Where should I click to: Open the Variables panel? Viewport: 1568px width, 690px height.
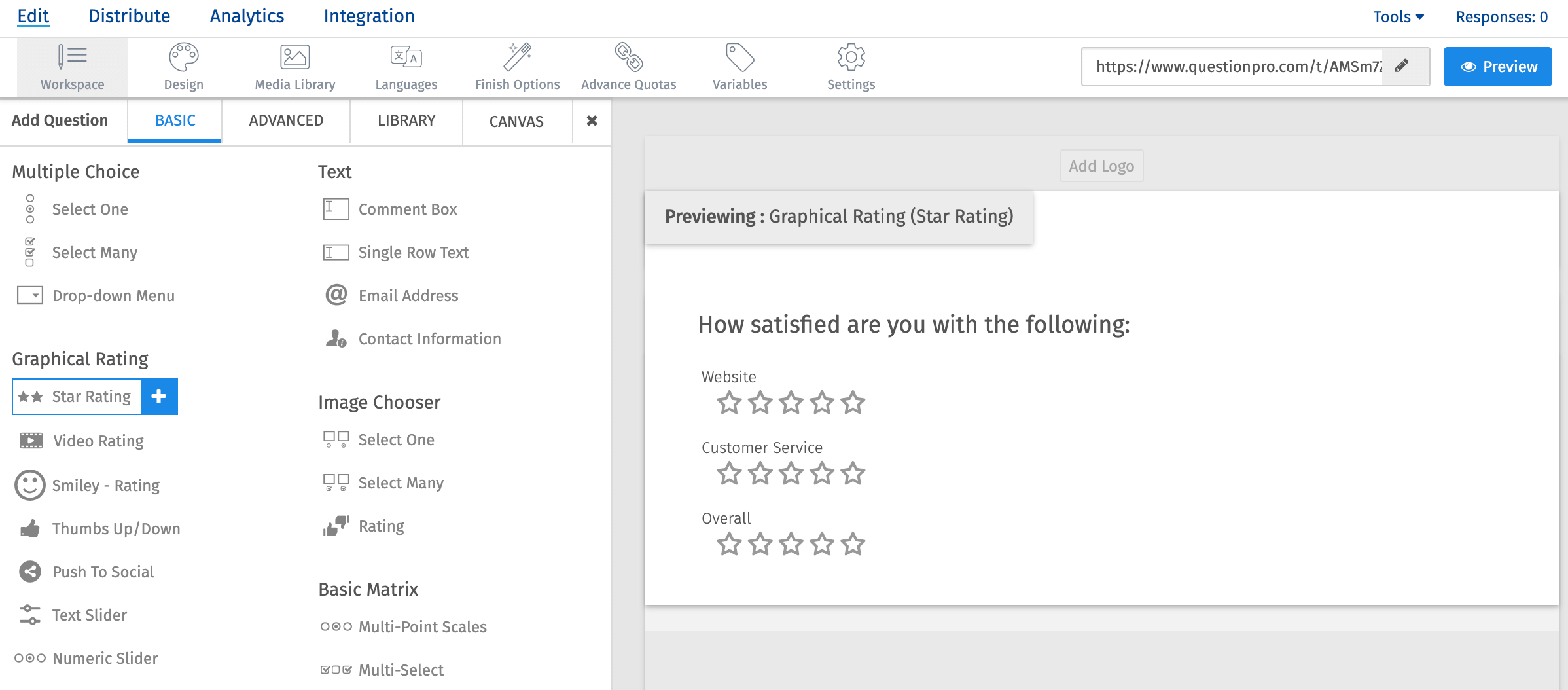(739, 65)
